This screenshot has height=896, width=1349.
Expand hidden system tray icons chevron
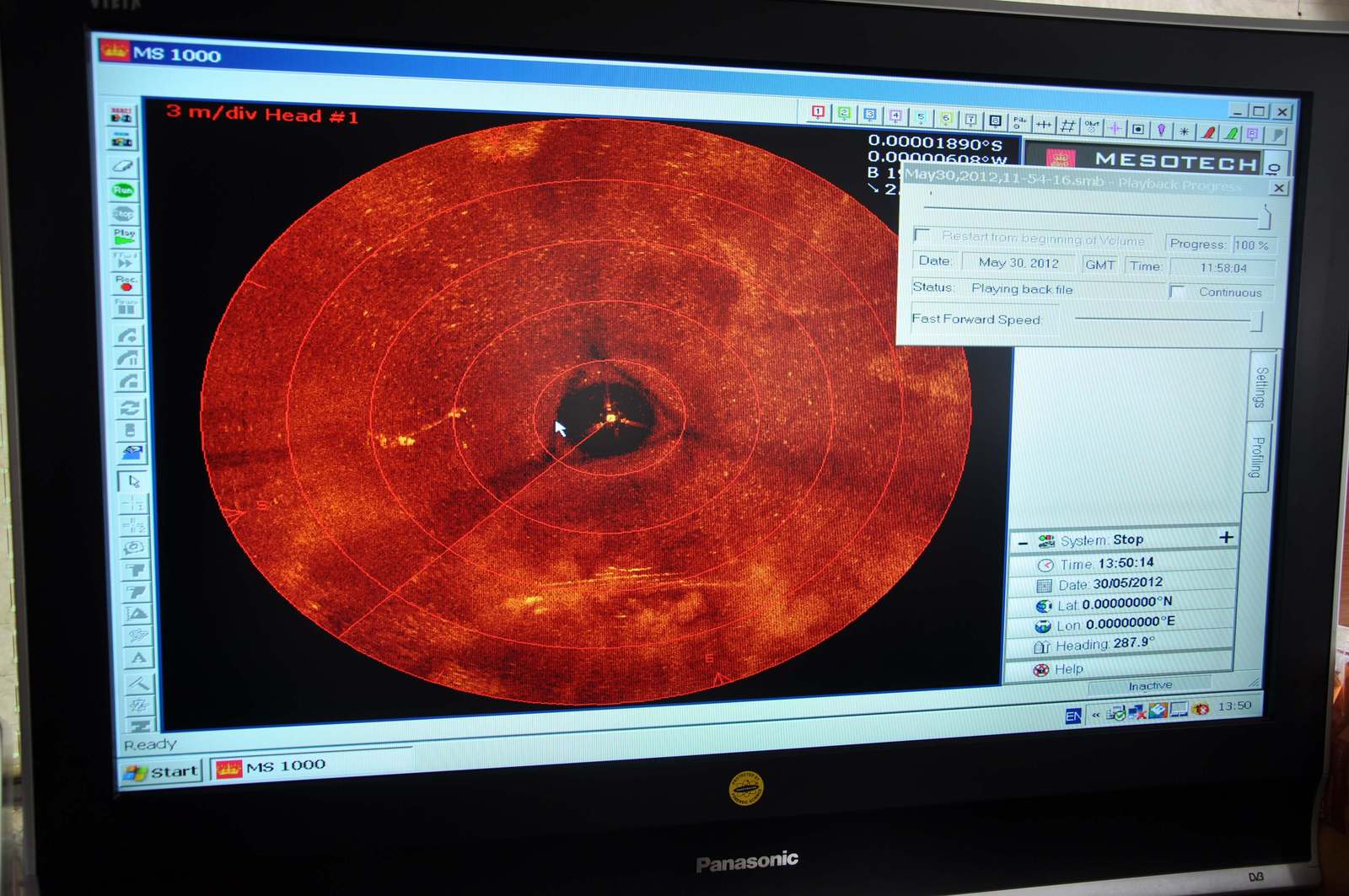point(1096,715)
